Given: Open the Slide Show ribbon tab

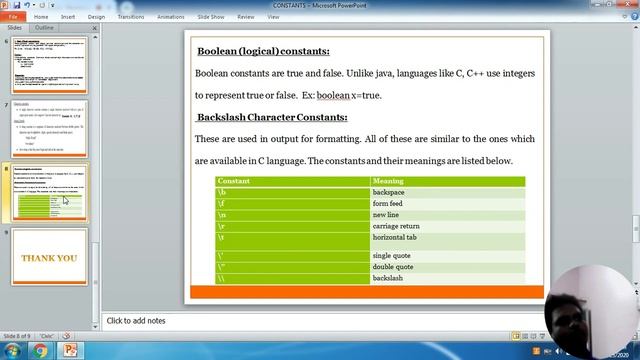Looking at the screenshot, I should pyautogui.click(x=211, y=17).
